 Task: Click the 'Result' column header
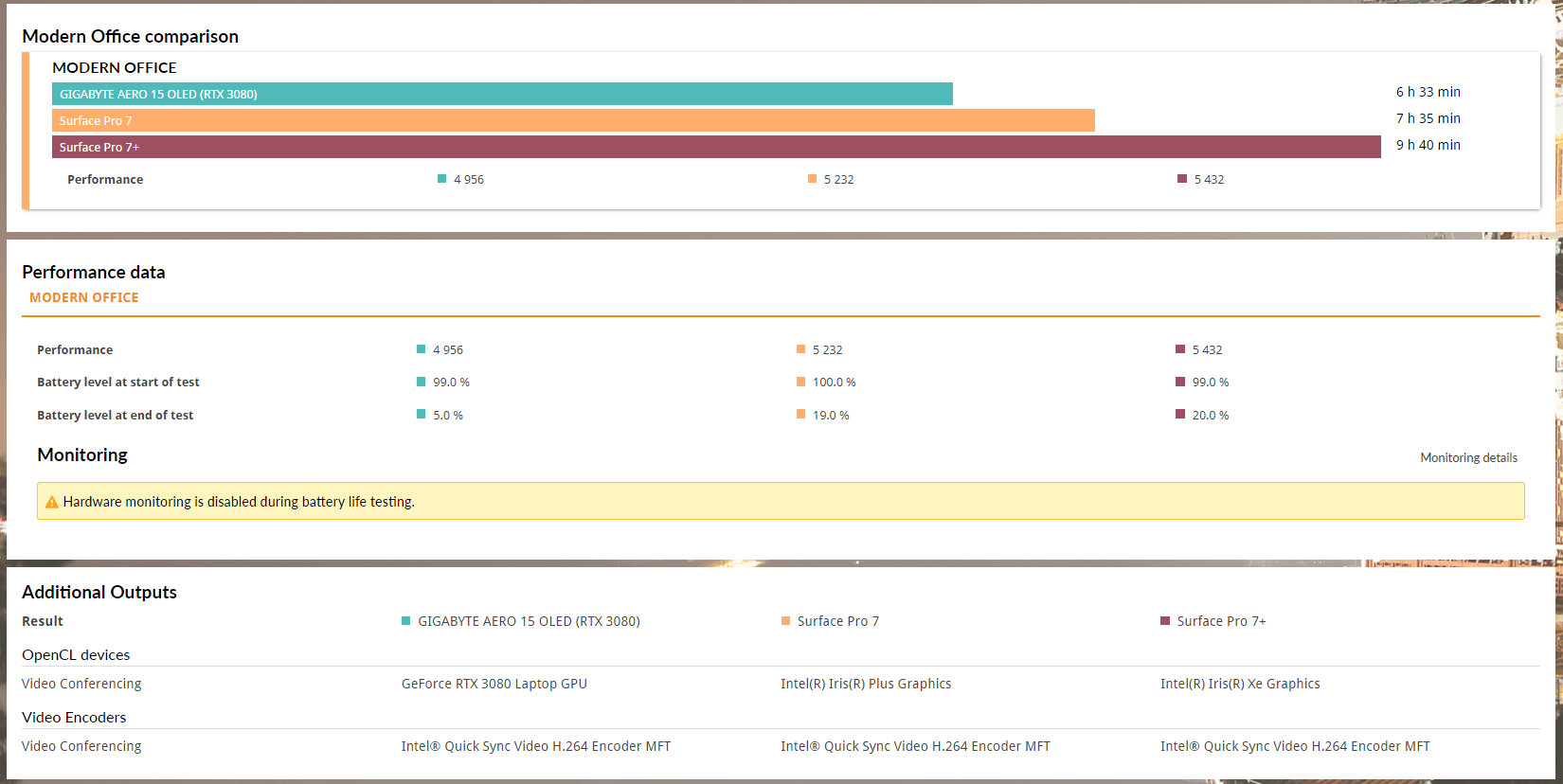(43, 621)
